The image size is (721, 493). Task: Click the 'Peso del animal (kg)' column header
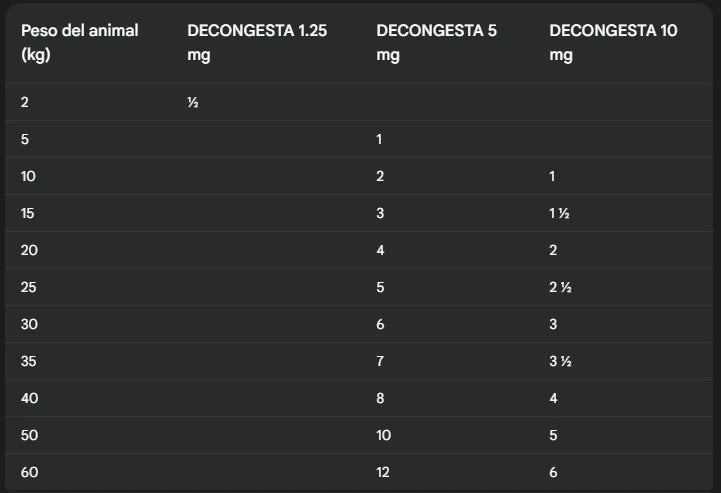pos(80,42)
